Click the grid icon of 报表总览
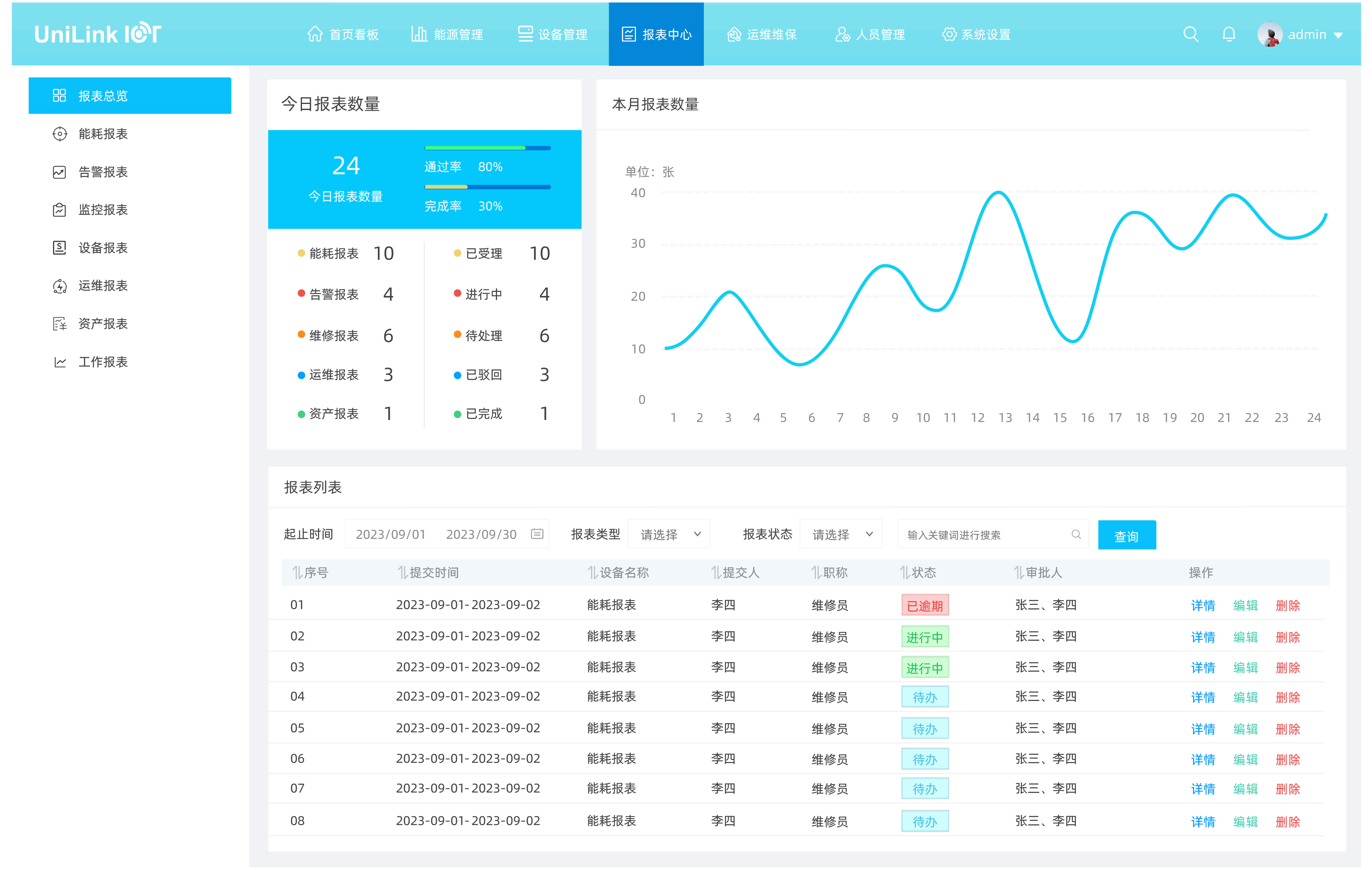Image resolution: width=1372 pixels, height=870 pixels. coord(59,95)
